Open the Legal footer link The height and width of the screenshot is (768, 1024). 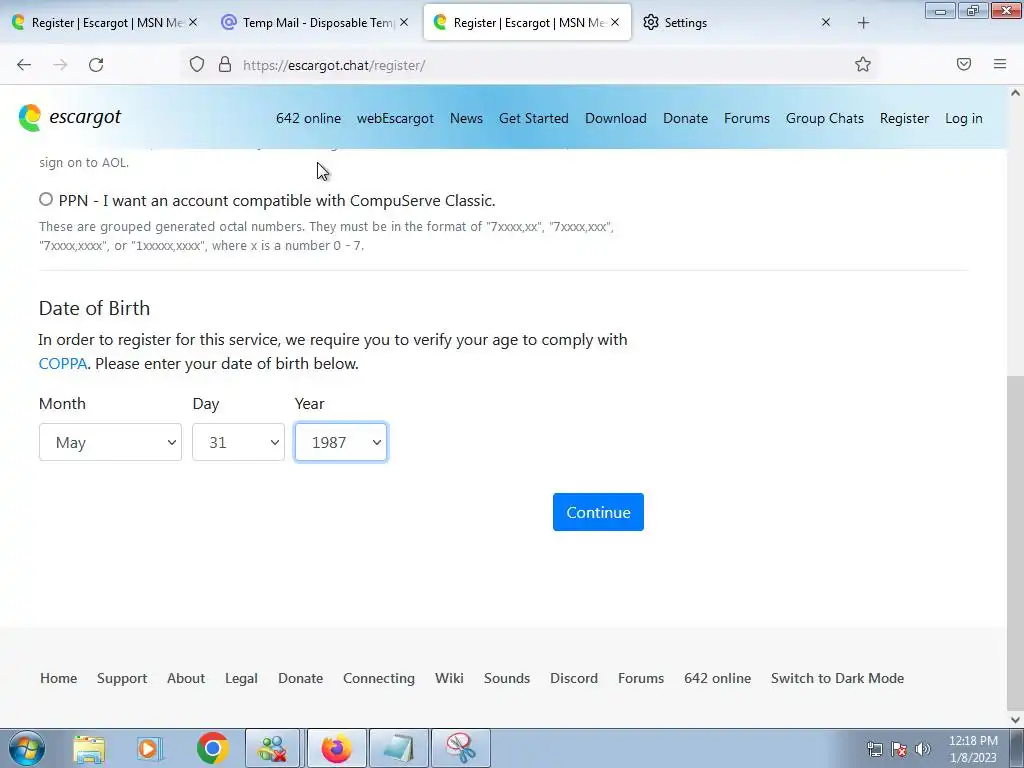(242, 679)
